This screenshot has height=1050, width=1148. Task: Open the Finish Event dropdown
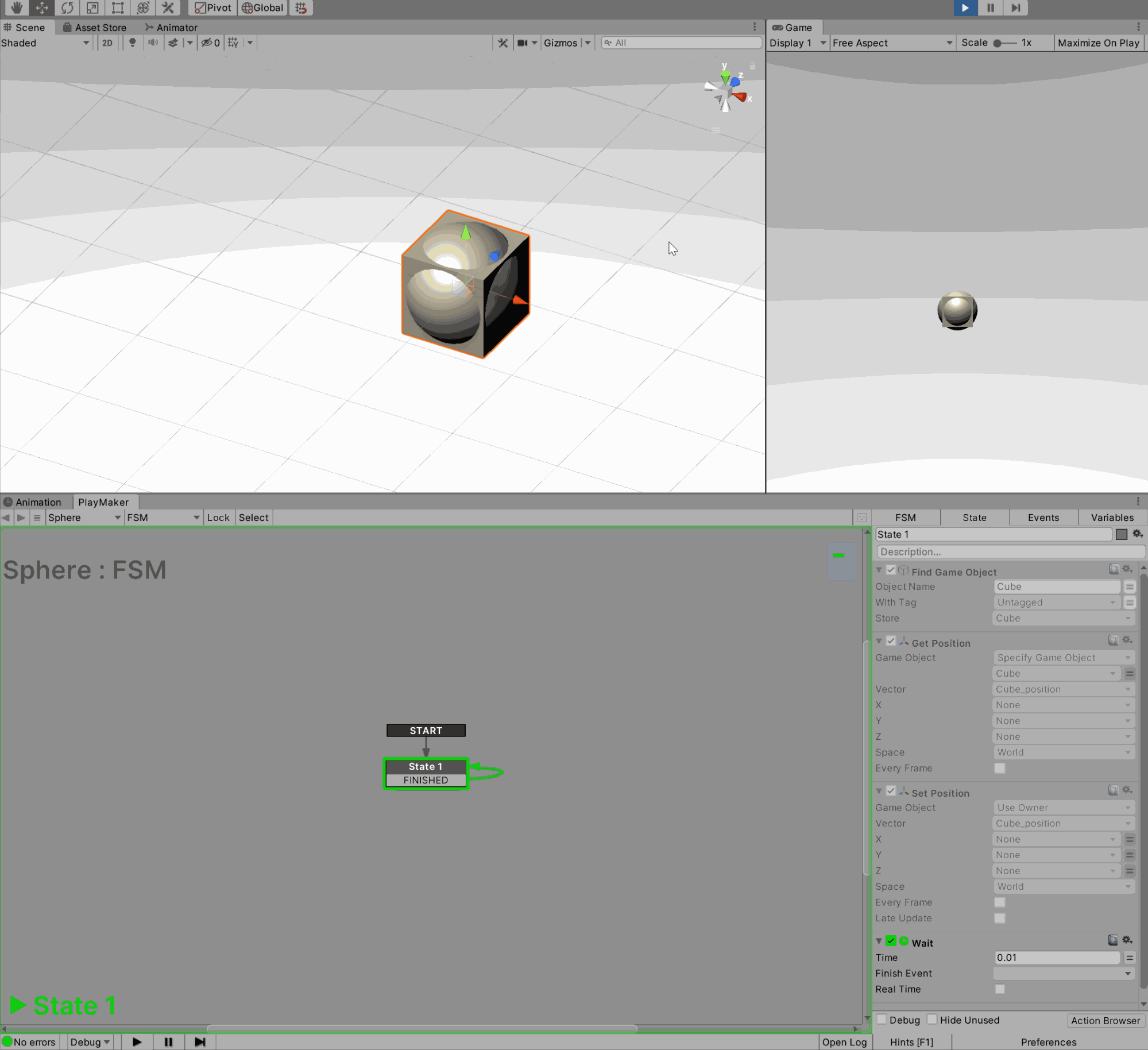pyautogui.click(x=1064, y=973)
